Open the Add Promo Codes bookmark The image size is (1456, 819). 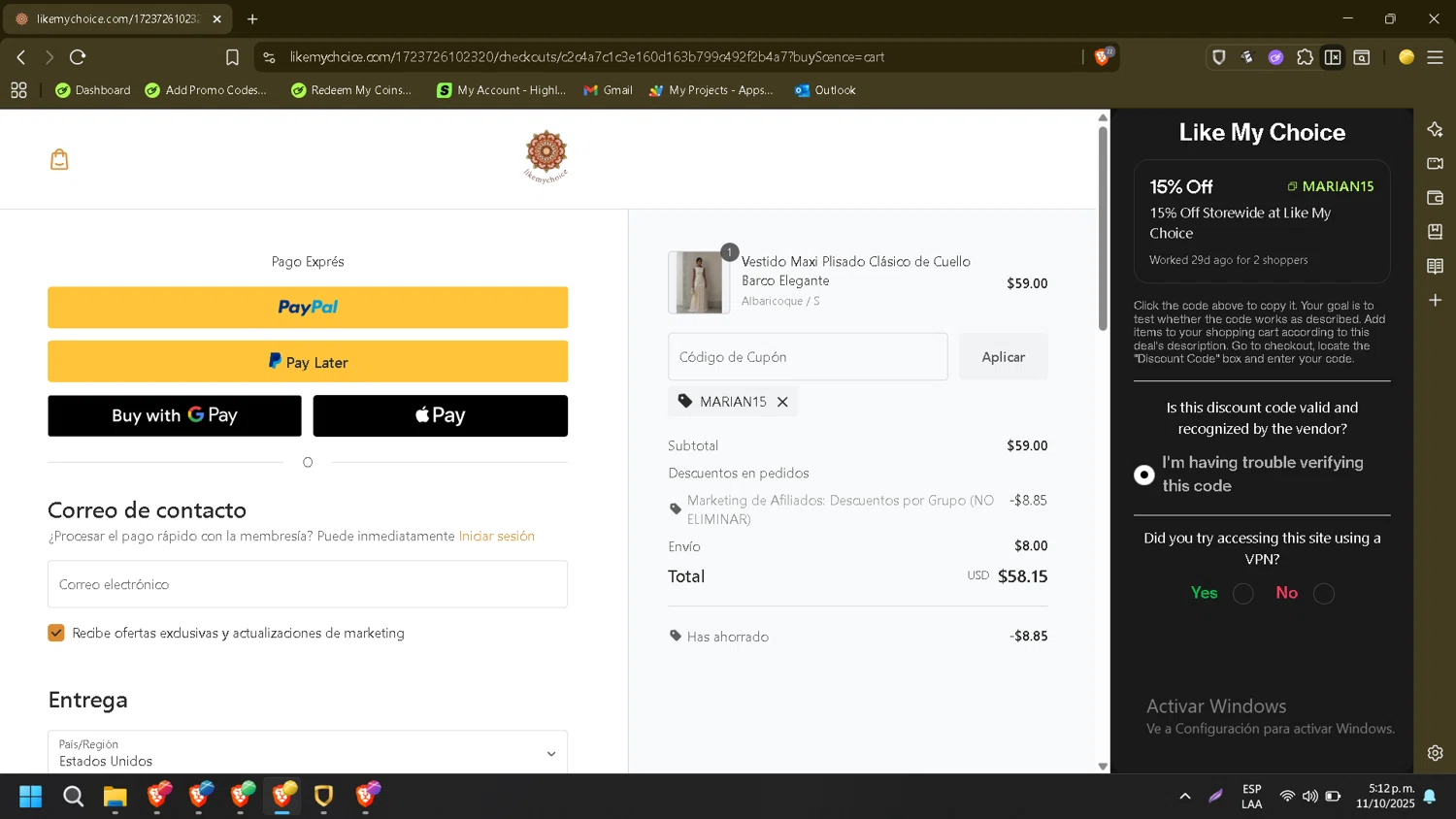click(x=206, y=90)
